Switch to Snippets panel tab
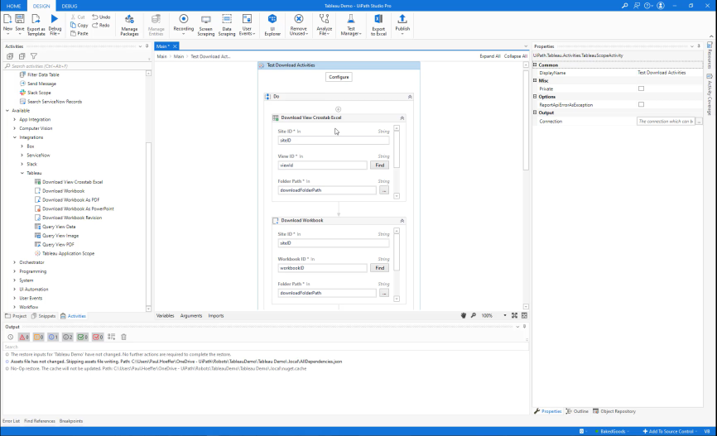The height and width of the screenshot is (436, 717). (44, 316)
